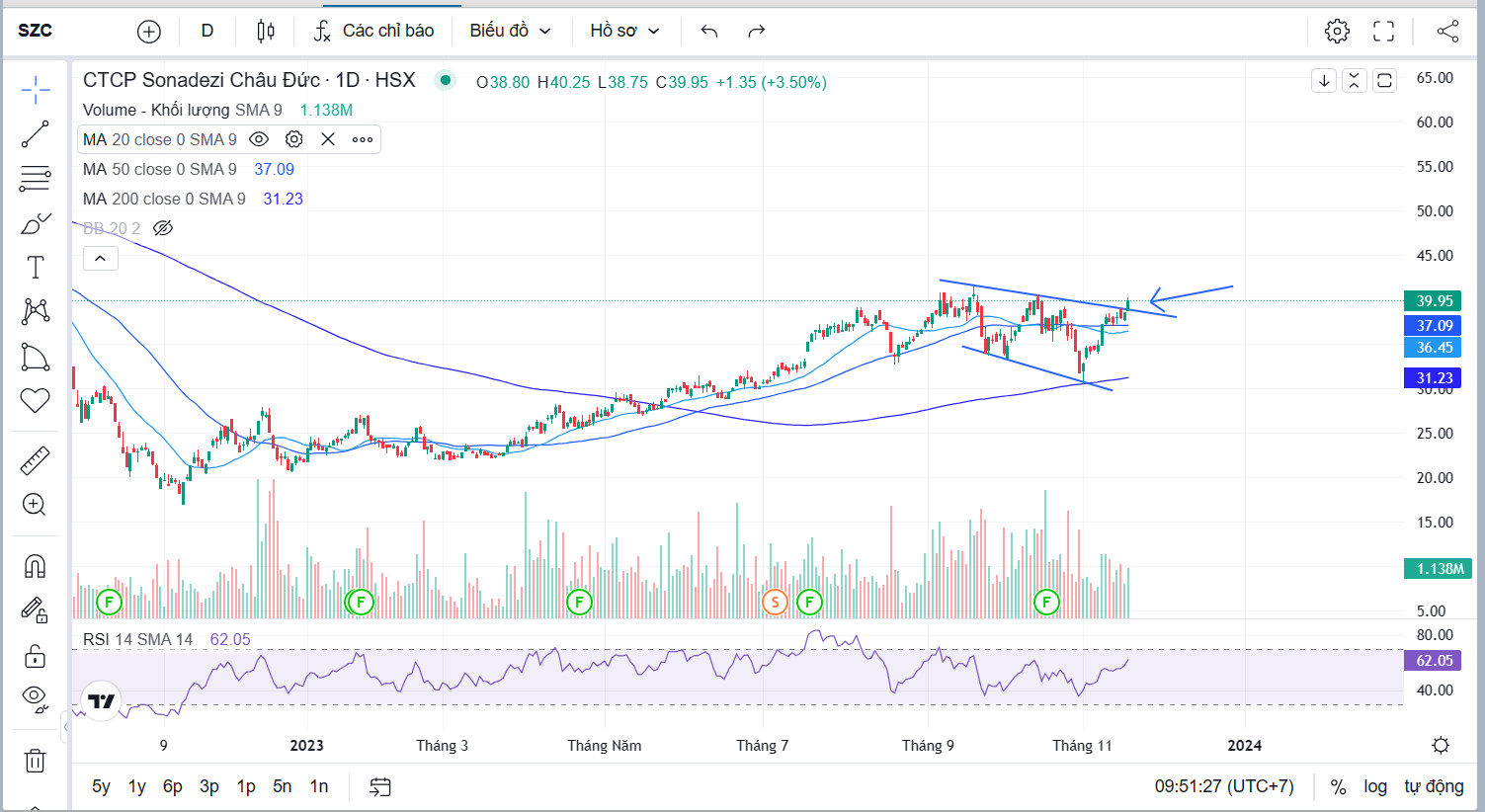The height and width of the screenshot is (812, 1485).
Task: Select the Fibonacci retracement tool
Action: (x=35, y=179)
